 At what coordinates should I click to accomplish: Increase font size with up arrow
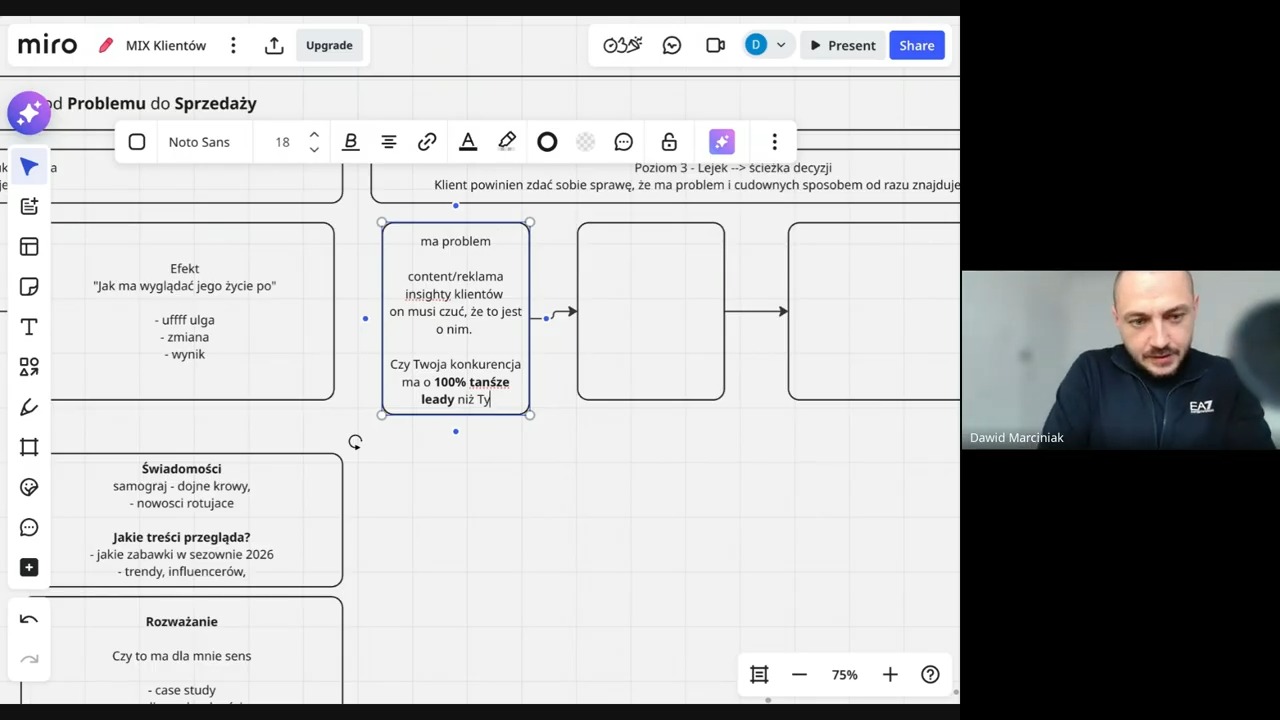(x=314, y=135)
